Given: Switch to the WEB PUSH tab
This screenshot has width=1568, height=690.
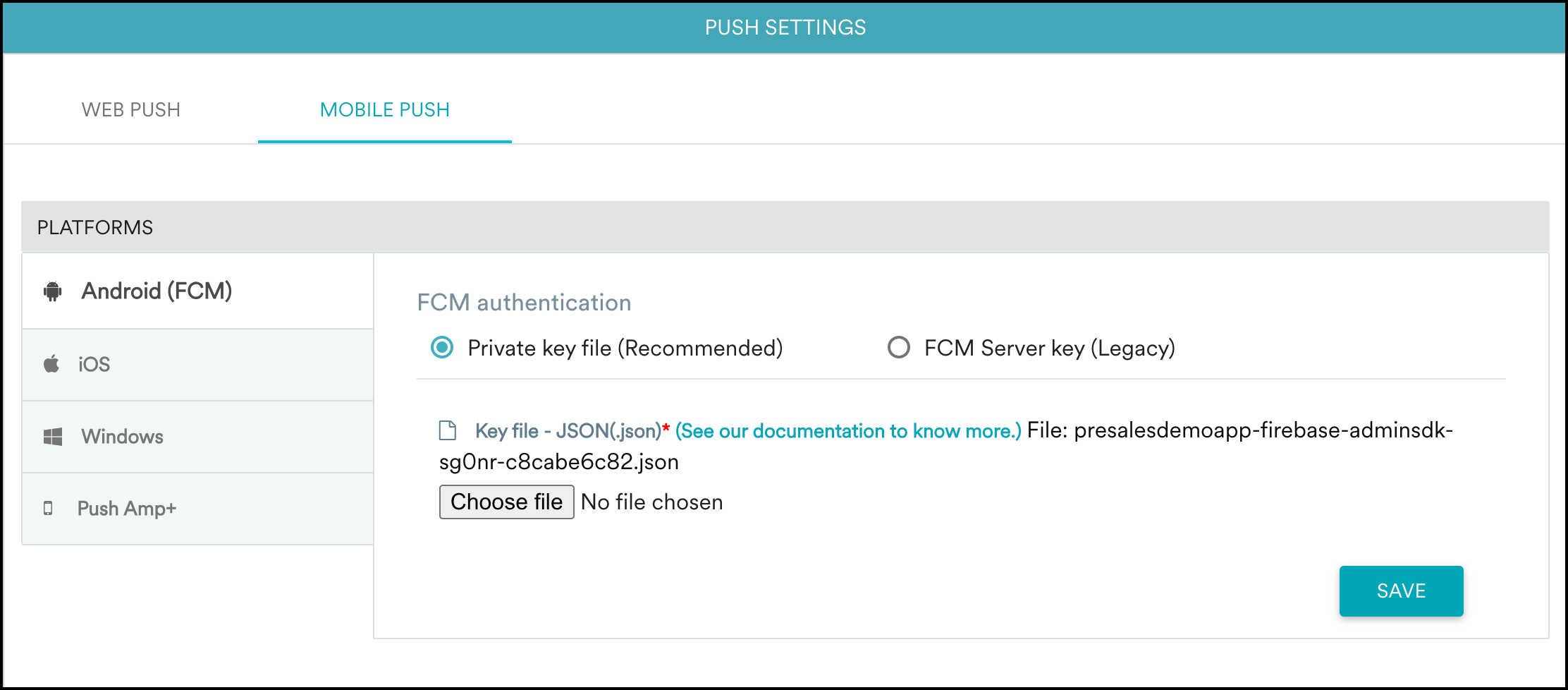Looking at the screenshot, I should click(131, 110).
